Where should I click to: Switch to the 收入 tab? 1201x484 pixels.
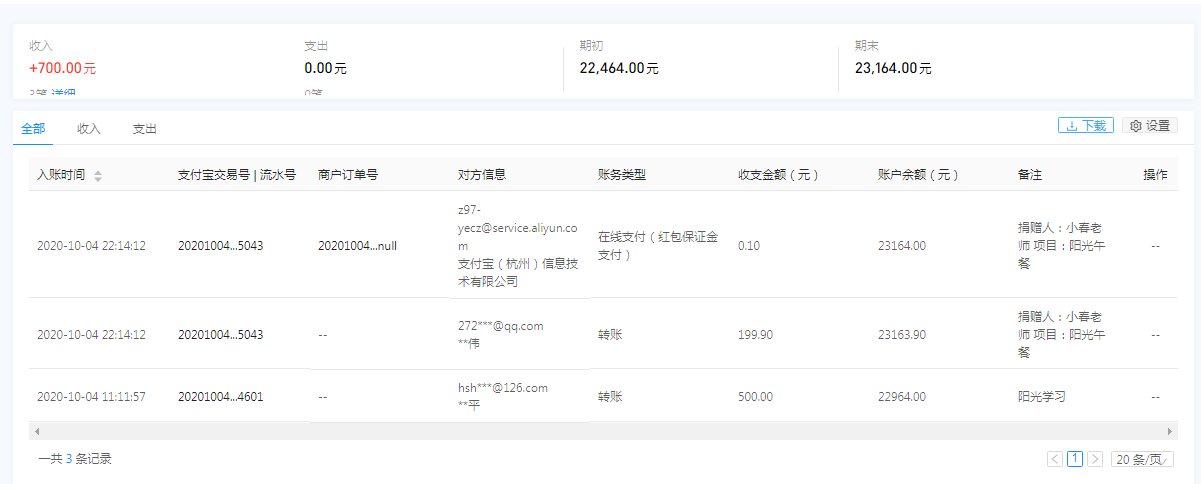pyautogui.click(x=89, y=129)
